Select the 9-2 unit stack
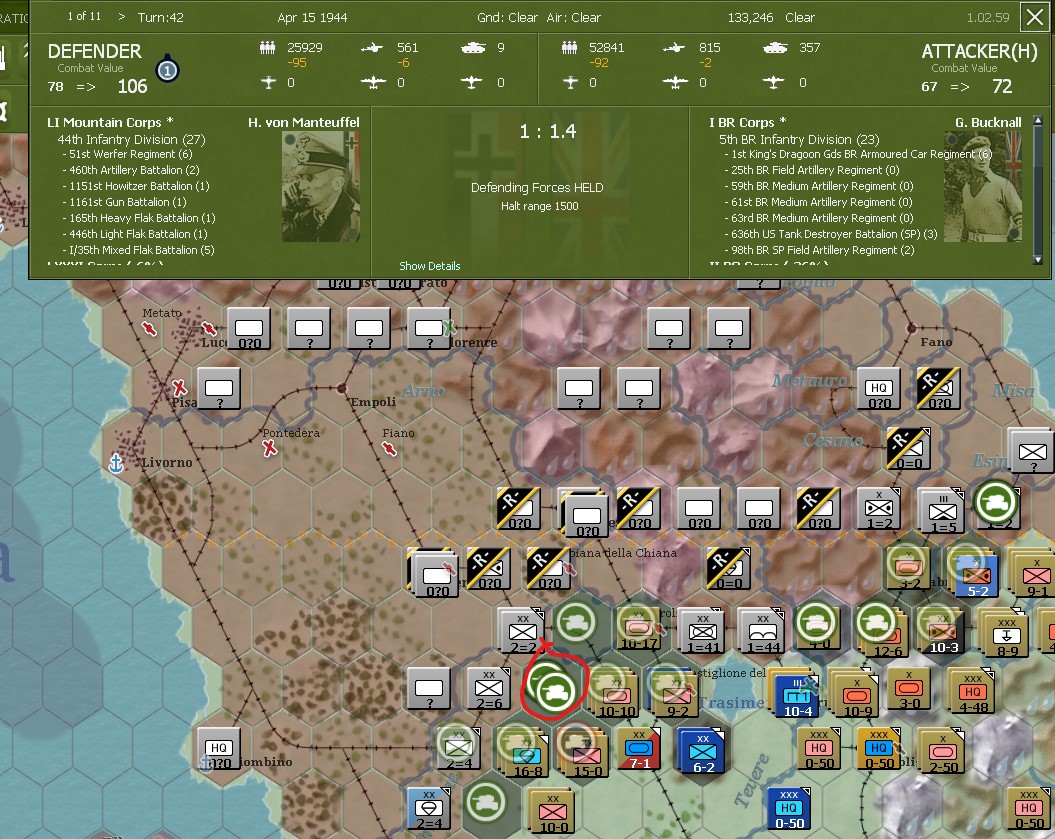The width and height of the screenshot is (1055, 839). 676,692
